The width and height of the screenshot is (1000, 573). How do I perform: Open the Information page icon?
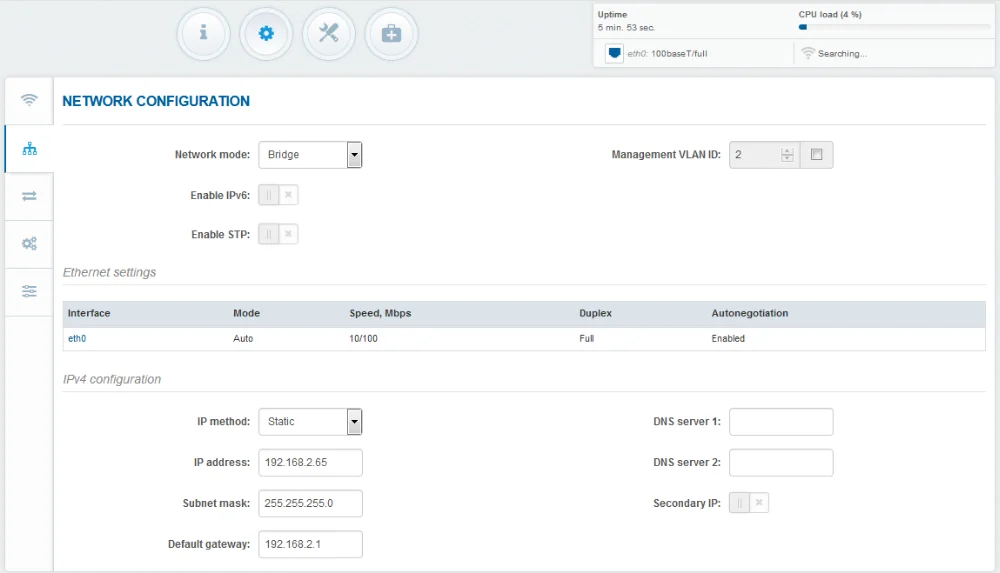tap(203, 33)
